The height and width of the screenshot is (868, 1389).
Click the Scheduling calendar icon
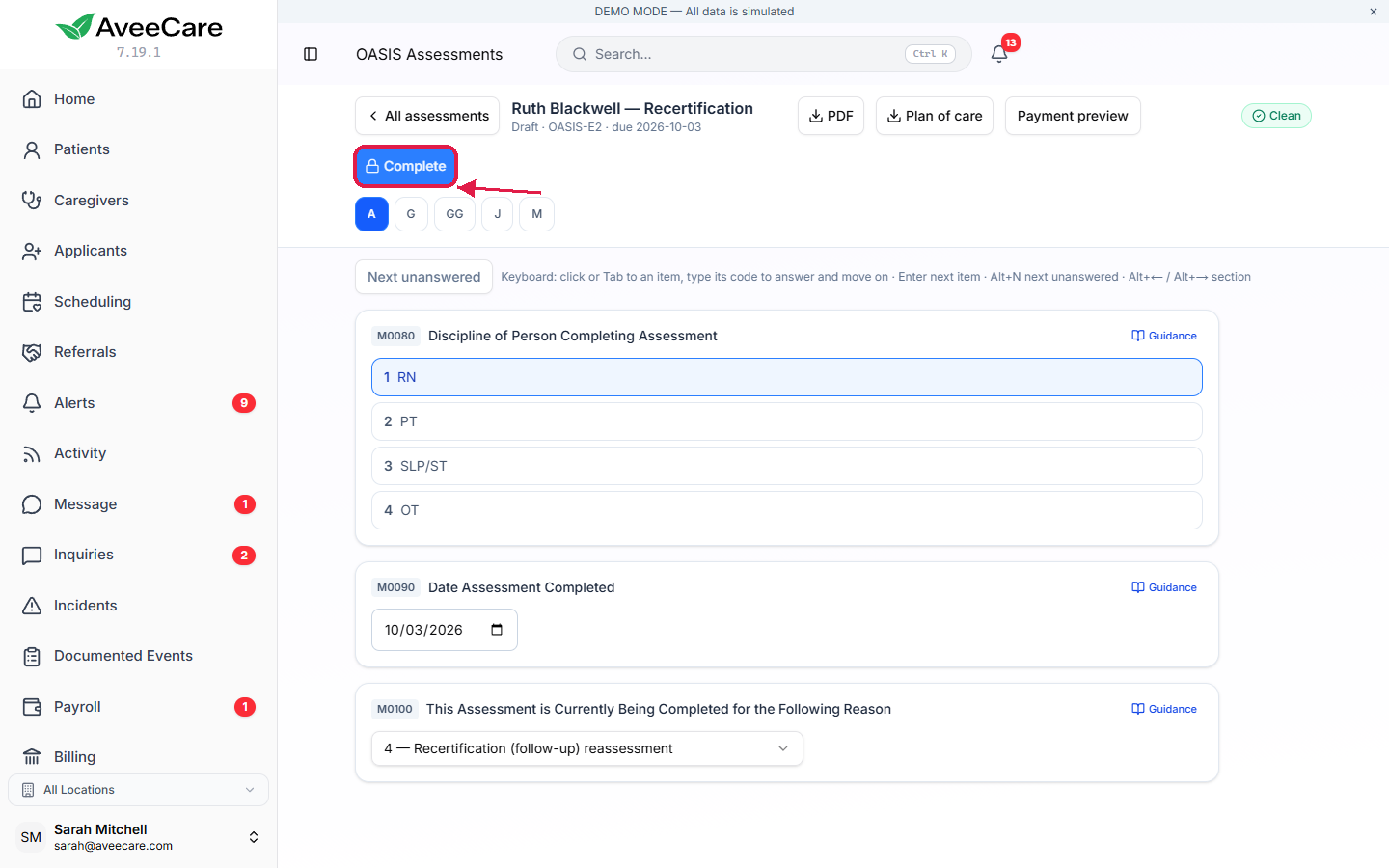pos(32,302)
